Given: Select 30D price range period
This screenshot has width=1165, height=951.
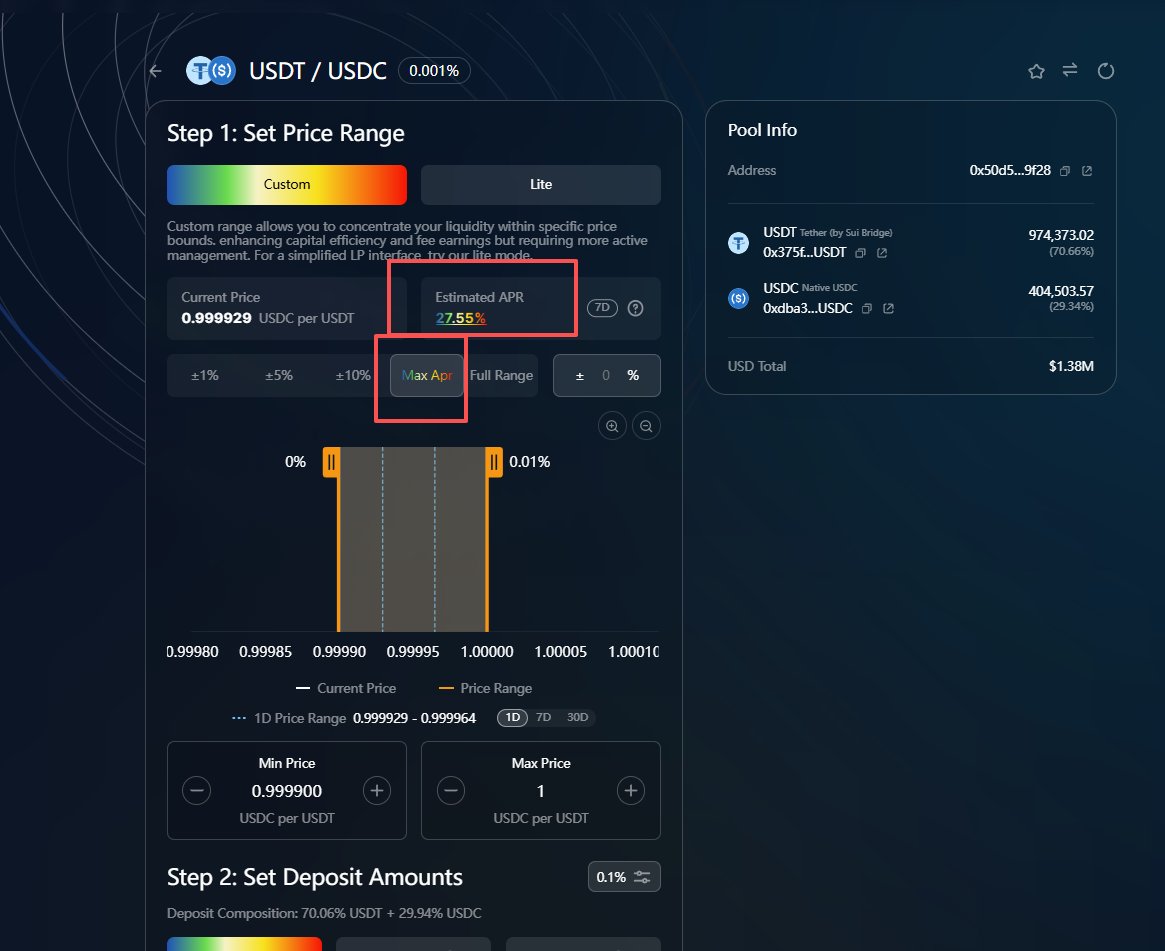Looking at the screenshot, I should click(577, 717).
